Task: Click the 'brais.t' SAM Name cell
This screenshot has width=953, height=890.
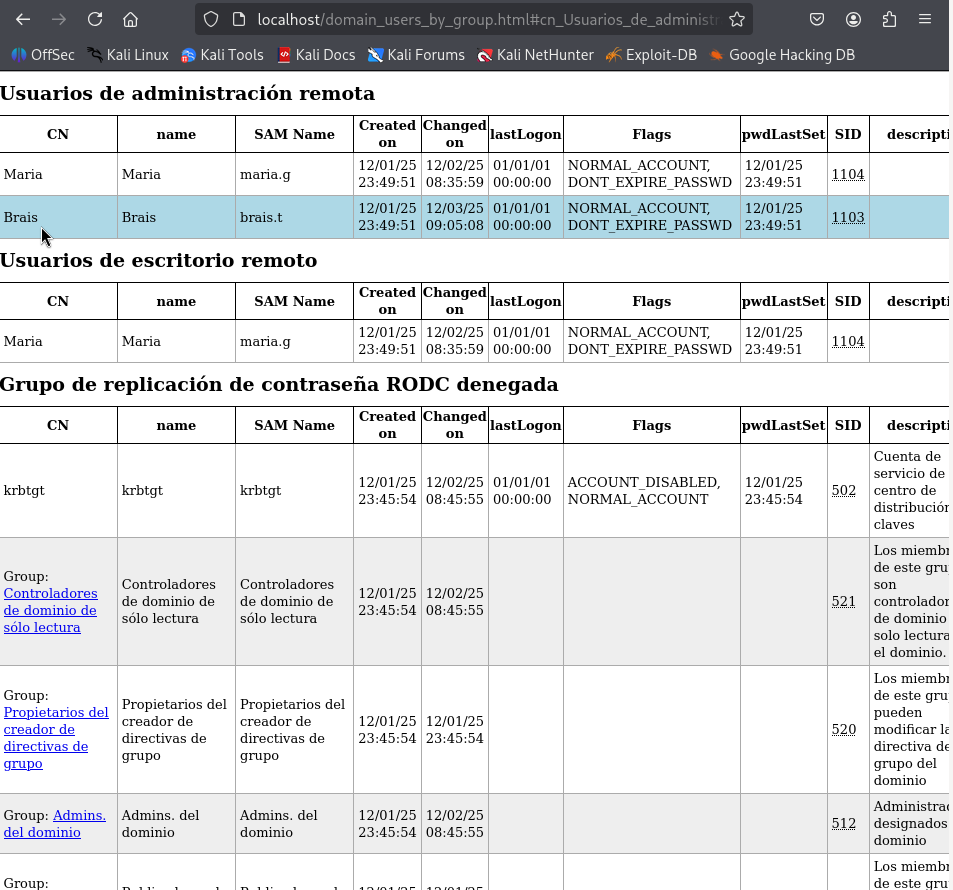Action: pos(294,217)
